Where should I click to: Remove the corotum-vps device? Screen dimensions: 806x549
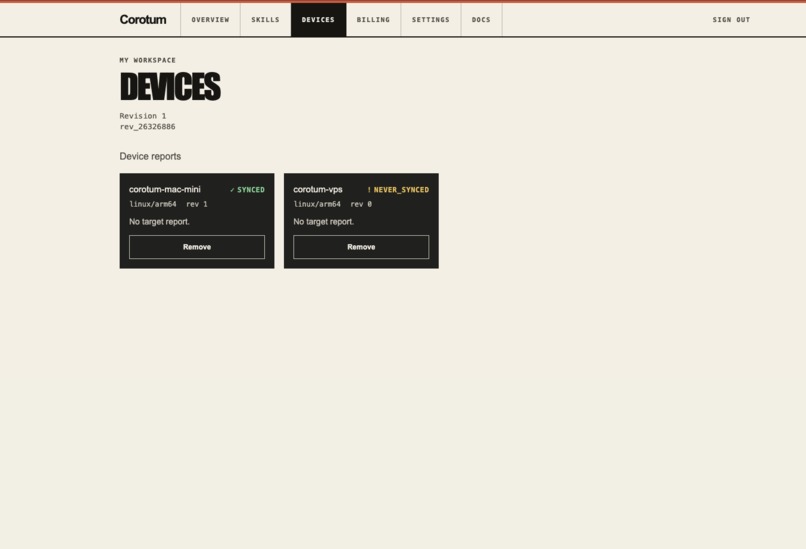(361, 247)
